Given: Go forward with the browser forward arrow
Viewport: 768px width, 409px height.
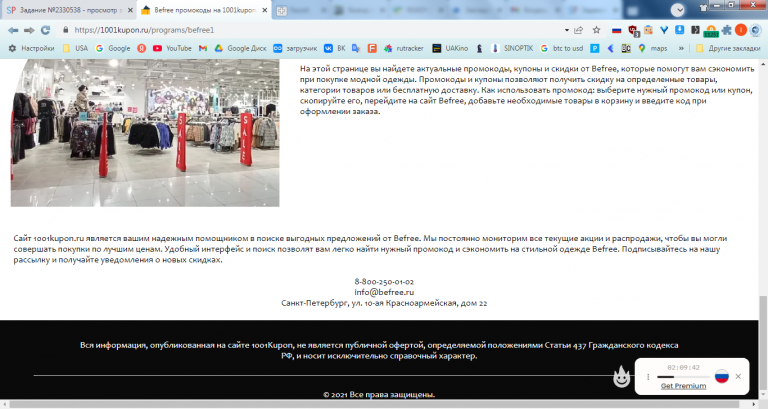Looking at the screenshot, I should (x=29, y=30).
